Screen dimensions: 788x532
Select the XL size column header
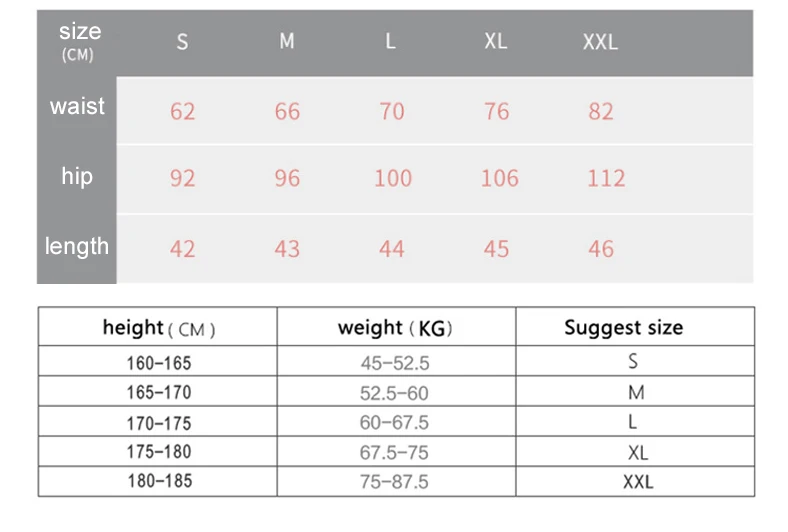tap(496, 41)
